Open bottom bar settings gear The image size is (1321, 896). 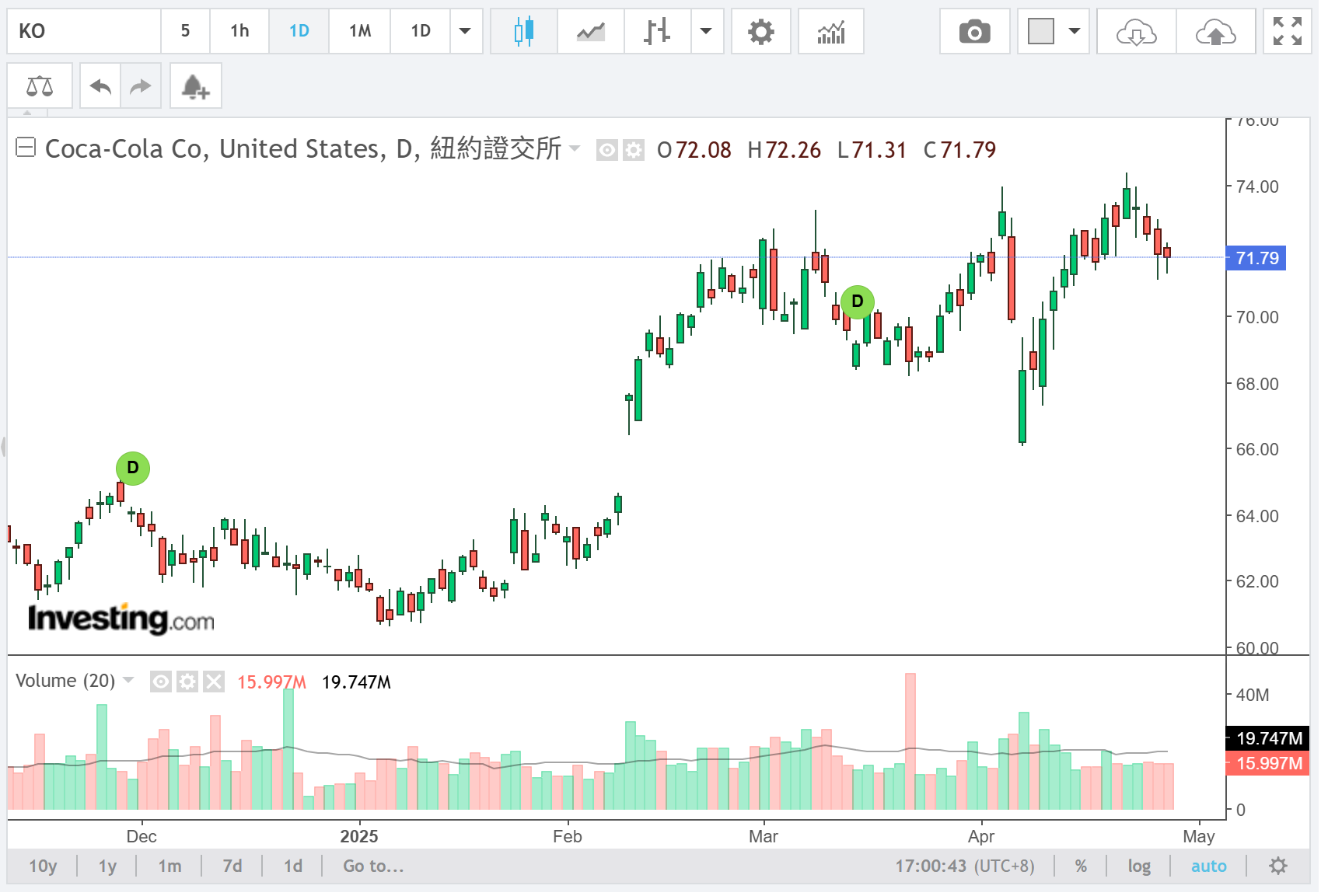[1278, 866]
